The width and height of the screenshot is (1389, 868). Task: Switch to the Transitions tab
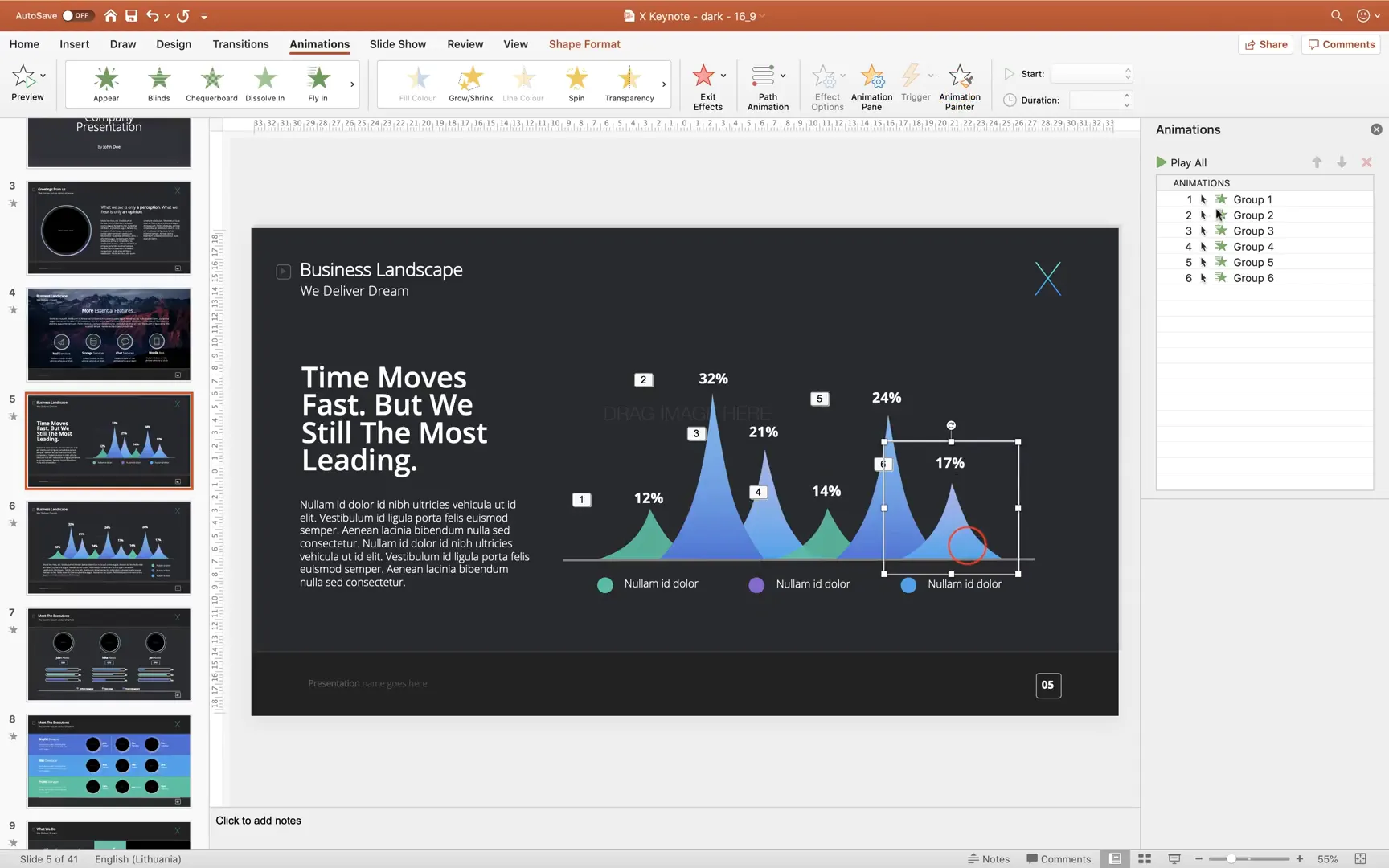[x=240, y=44]
